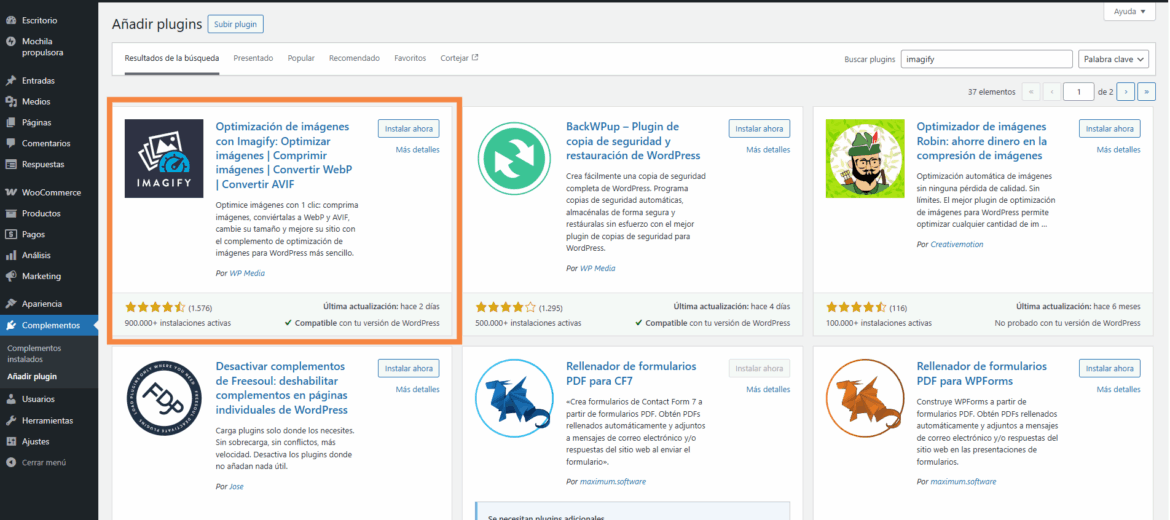Viewport: 1170px width, 520px height.
Task: Click the Apariencia paintbrush icon
Action: [10, 304]
